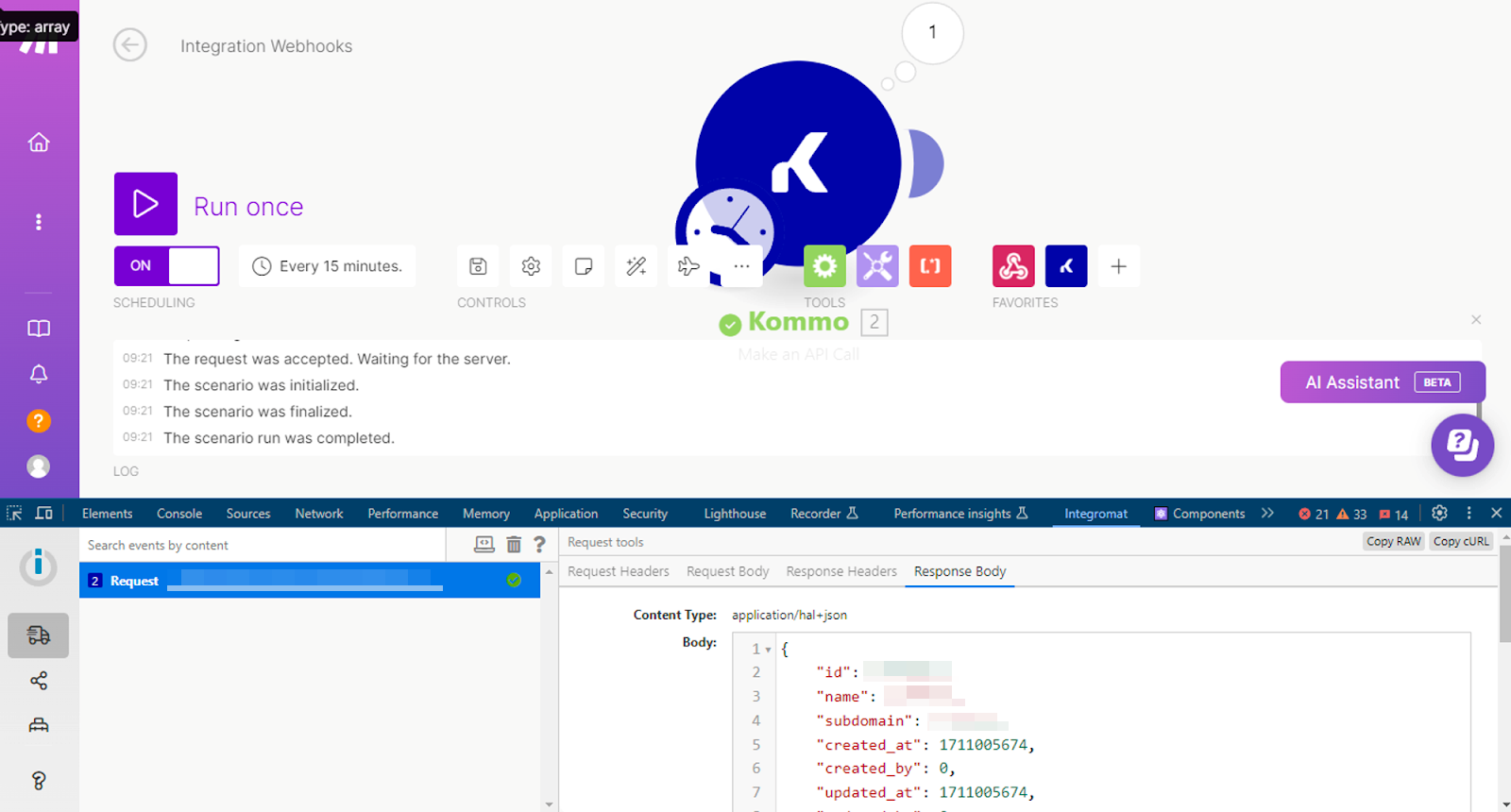This screenshot has height=812, width=1511.
Task: Open the Resource hub book icon
Action: click(39, 329)
